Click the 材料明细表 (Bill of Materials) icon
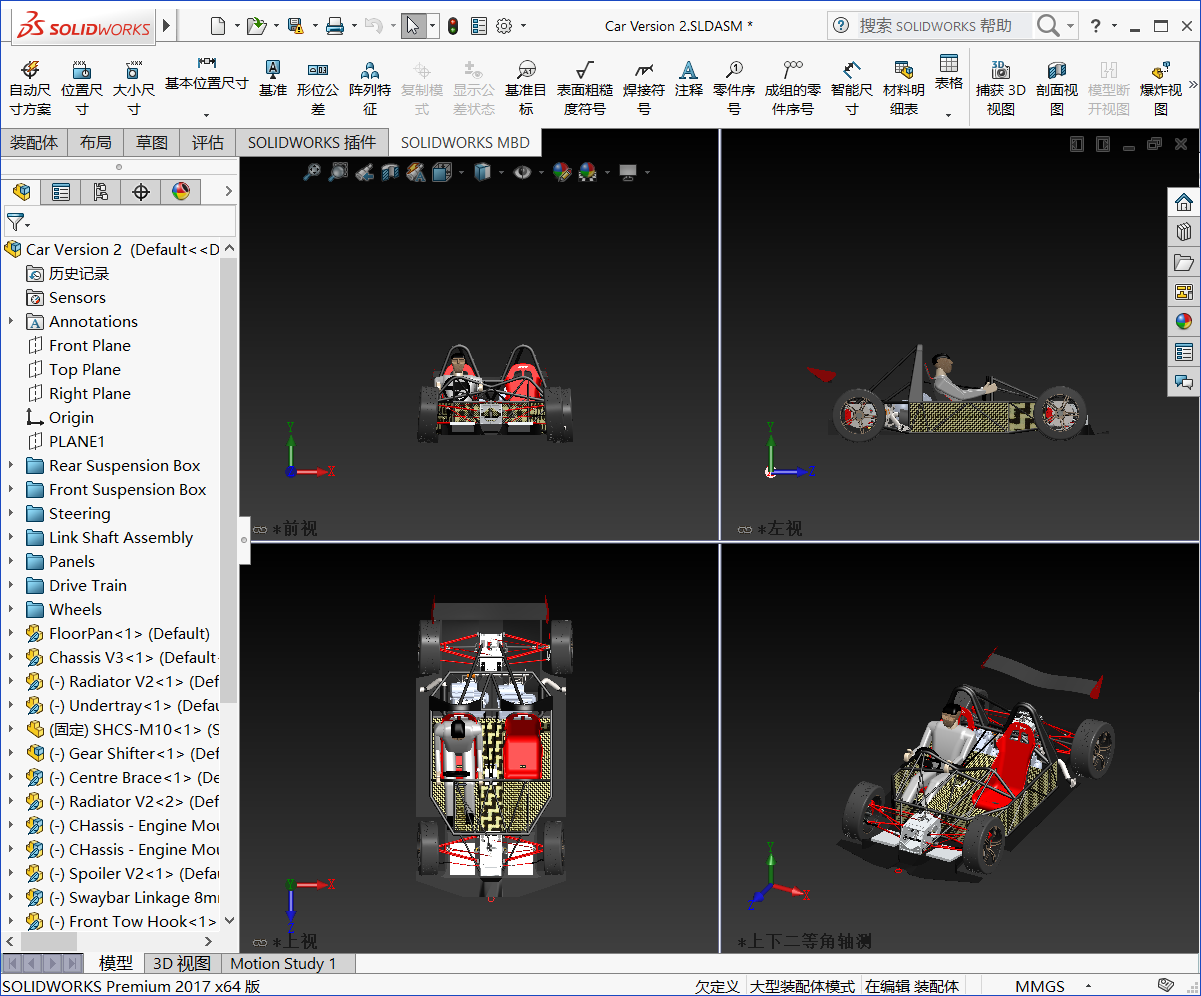Viewport: 1201px width, 996px height. coord(903,87)
